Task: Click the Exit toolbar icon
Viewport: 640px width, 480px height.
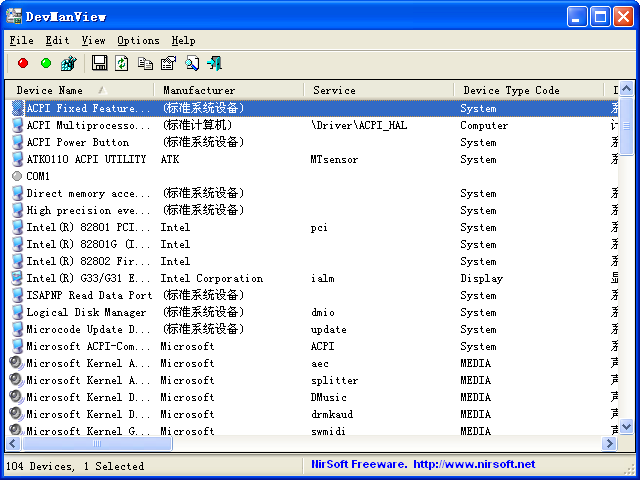Action: pos(215,63)
